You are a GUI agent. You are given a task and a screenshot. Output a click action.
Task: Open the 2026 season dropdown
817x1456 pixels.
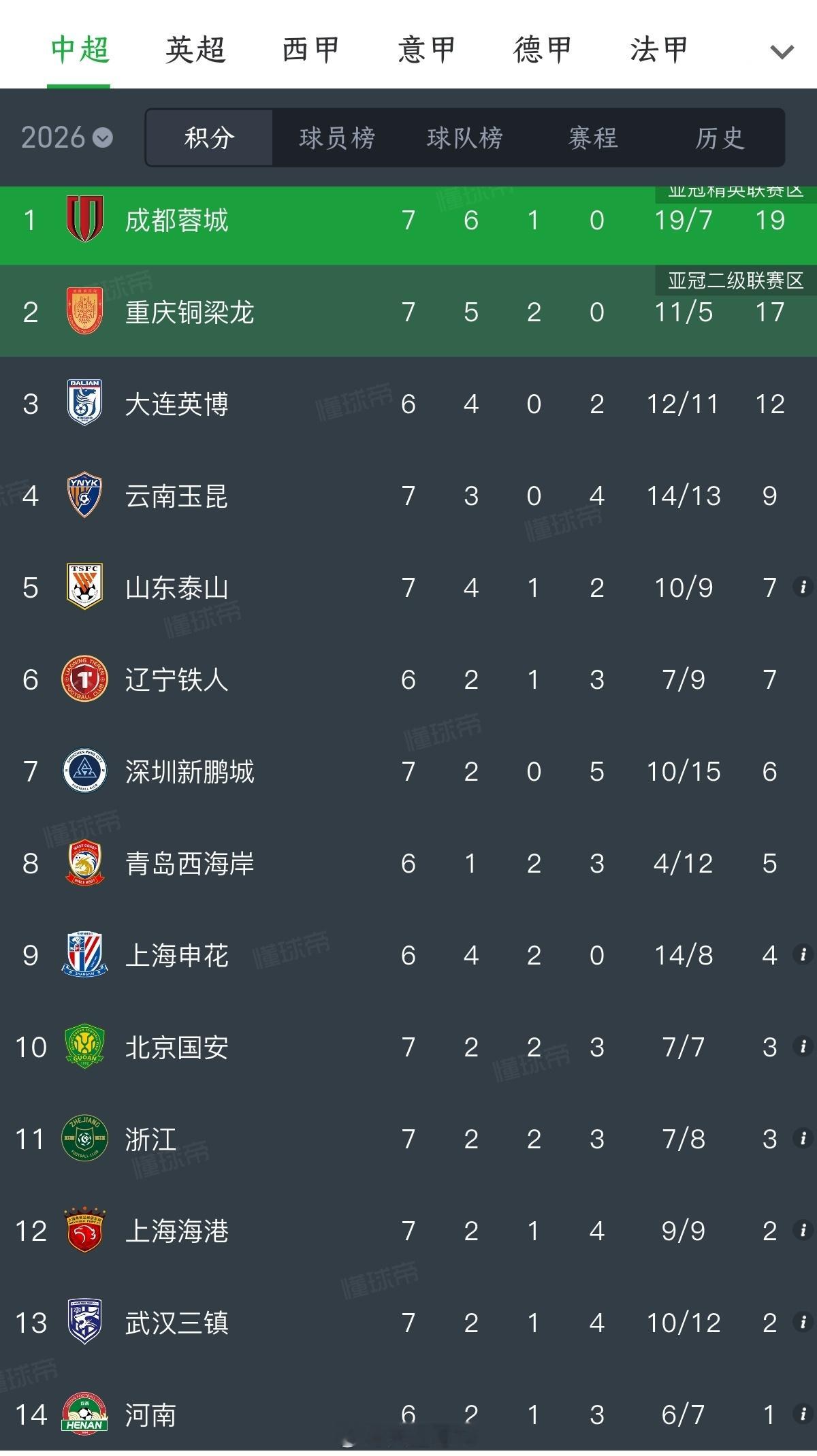point(67,138)
